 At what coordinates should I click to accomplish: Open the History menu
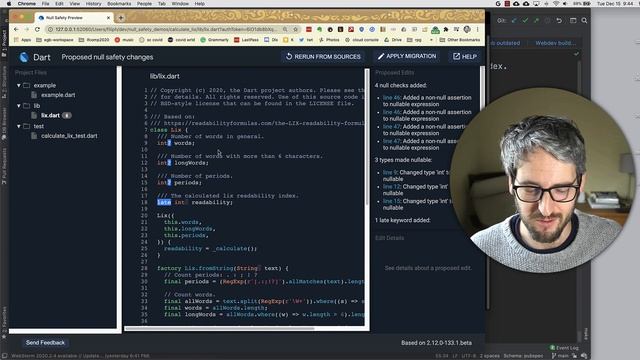tap(93, 4)
